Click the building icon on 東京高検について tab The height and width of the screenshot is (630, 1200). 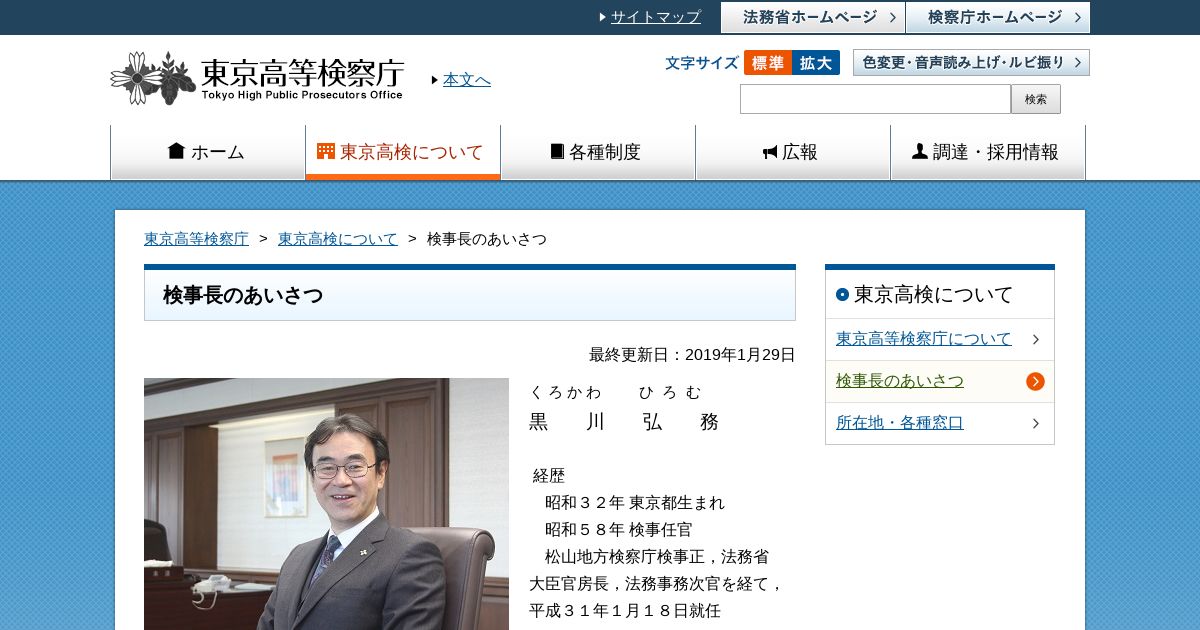point(326,151)
